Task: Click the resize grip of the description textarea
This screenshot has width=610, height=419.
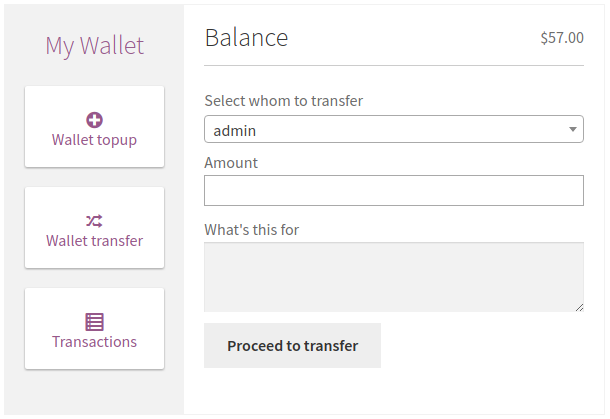Action: tap(578, 306)
